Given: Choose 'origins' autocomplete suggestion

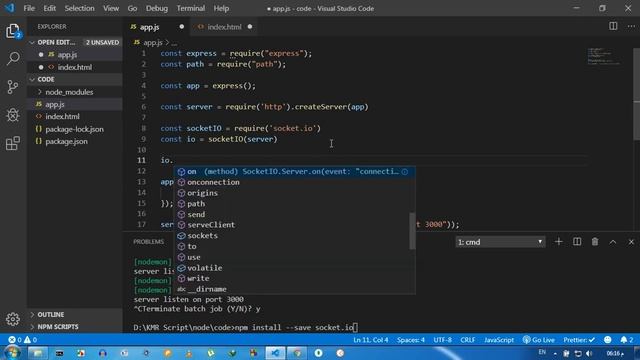Looking at the screenshot, I should 295,193.
